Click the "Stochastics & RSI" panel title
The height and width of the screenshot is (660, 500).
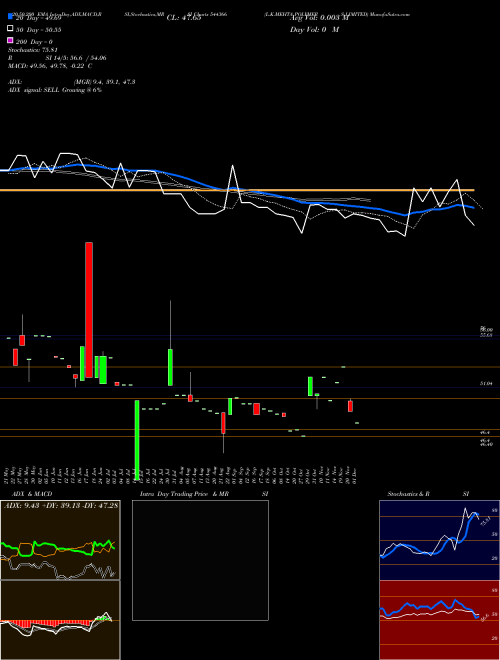pos(428,494)
